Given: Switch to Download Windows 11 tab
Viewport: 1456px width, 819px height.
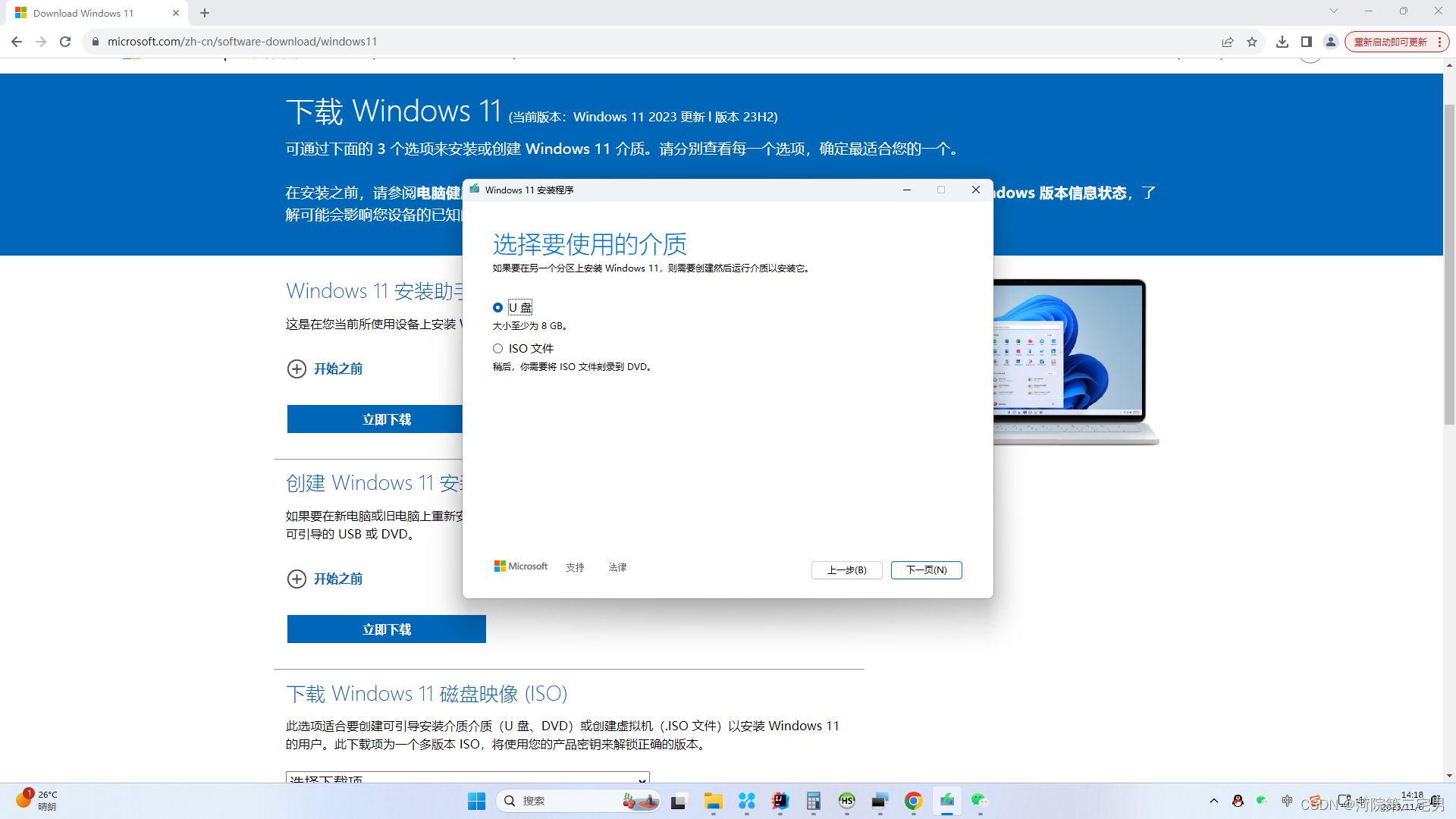Looking at the screenshot, I should coord(83,13).
